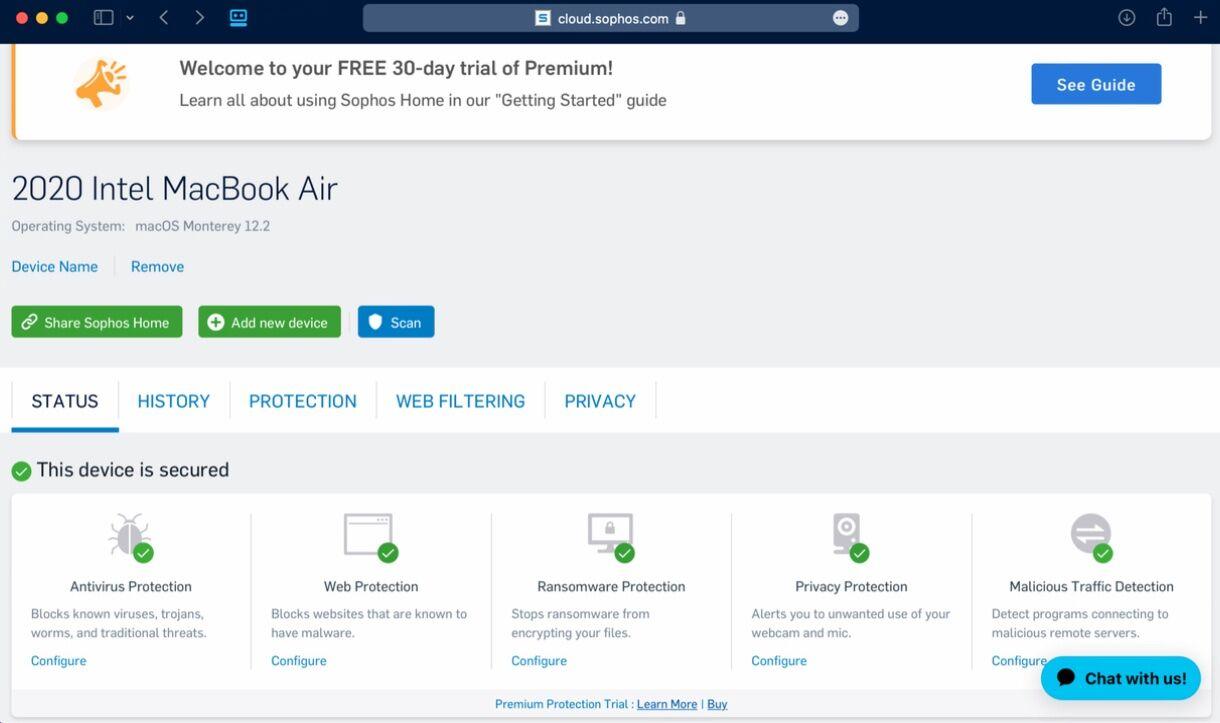Screen dimensions: 1220x723
Task: Open the Chat with us! widget
Action: coord(1121,678)
